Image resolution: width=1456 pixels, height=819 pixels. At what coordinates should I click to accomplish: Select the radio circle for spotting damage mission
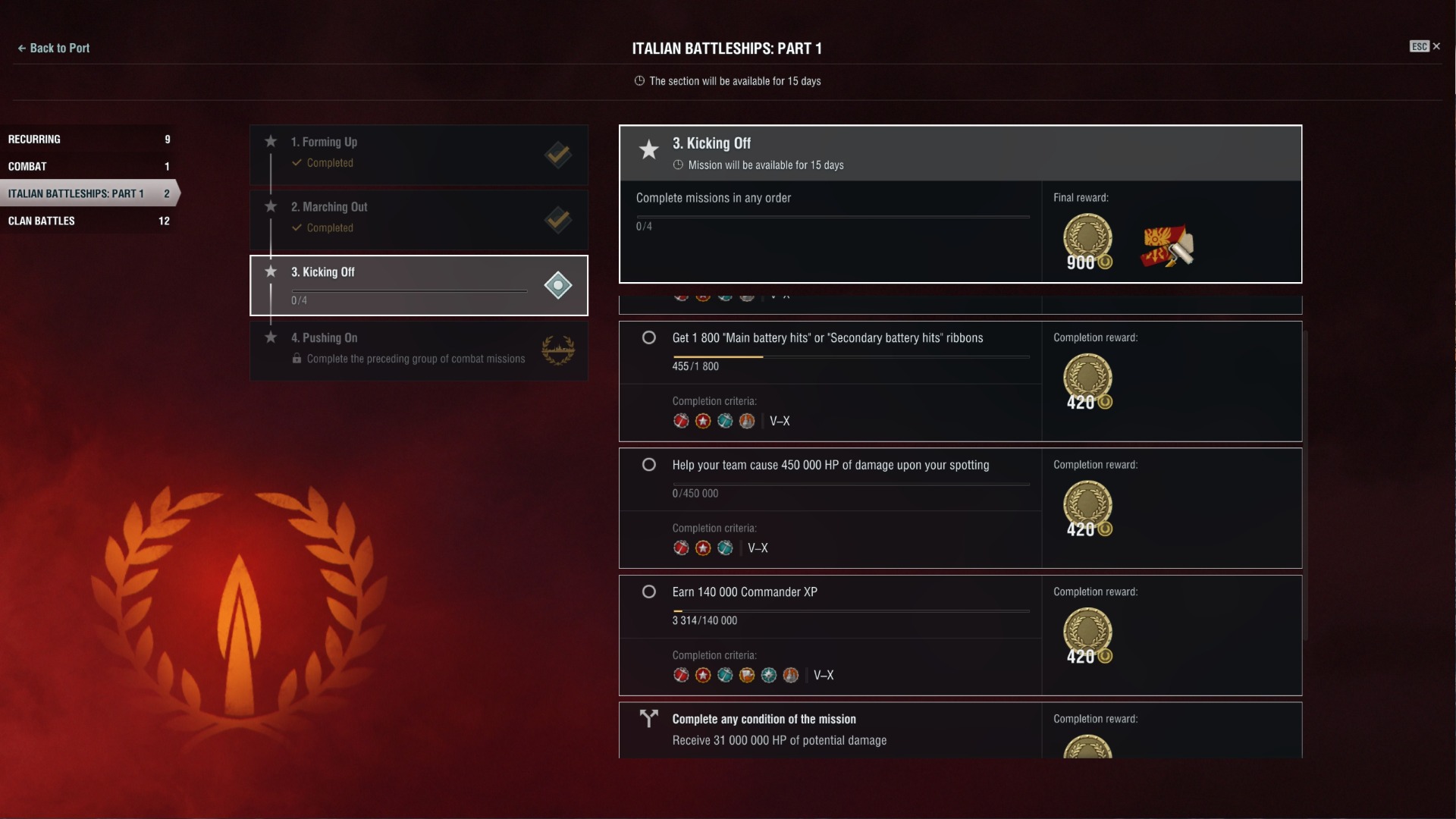coord(649,464)
